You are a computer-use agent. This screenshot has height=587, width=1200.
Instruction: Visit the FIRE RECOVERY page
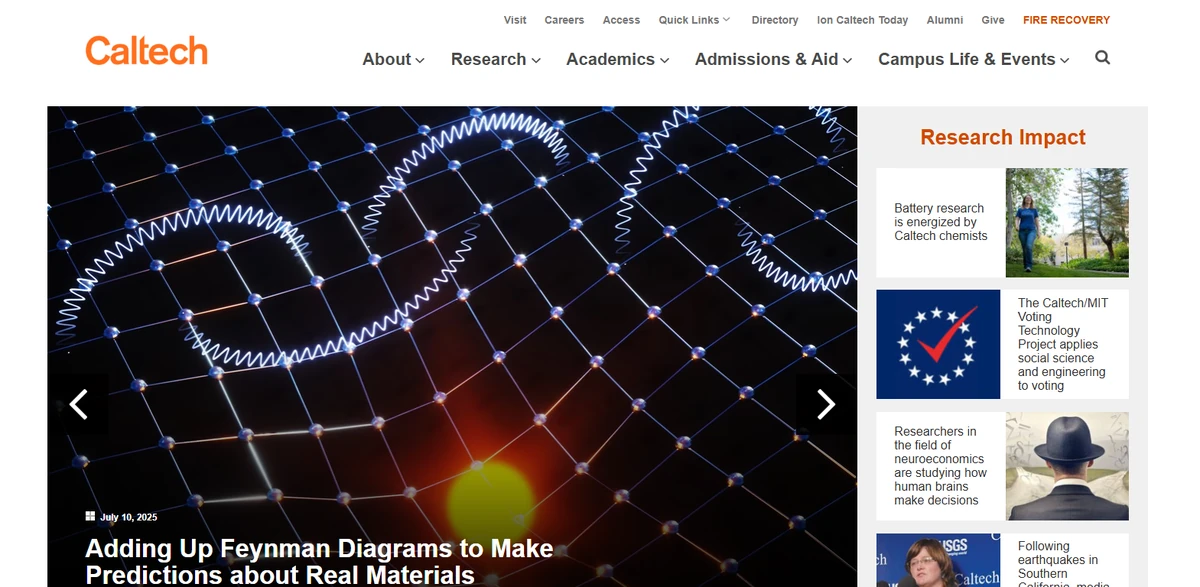tap(1066, 19)
